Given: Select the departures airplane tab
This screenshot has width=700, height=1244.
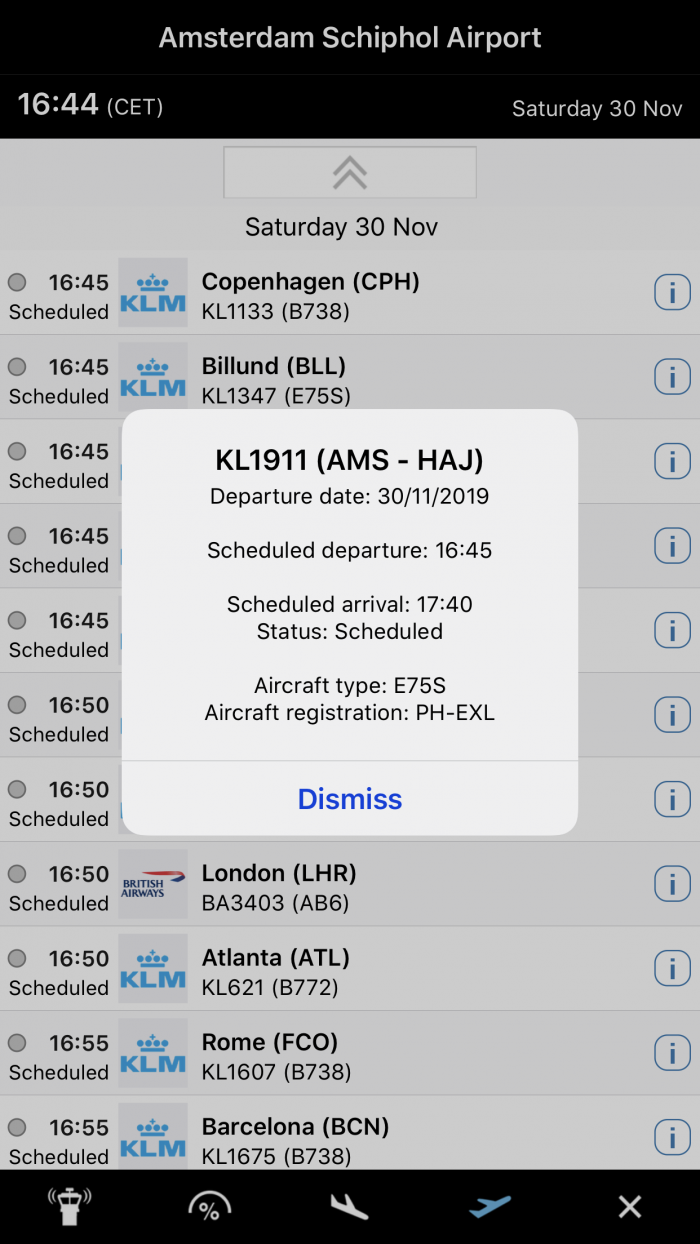Looking at the screenshot, I should tap(490, 1207).
